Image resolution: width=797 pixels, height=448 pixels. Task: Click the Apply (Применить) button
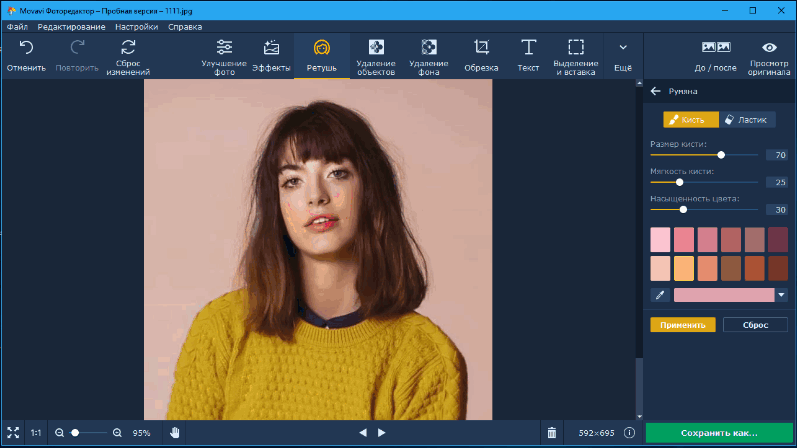683,325
